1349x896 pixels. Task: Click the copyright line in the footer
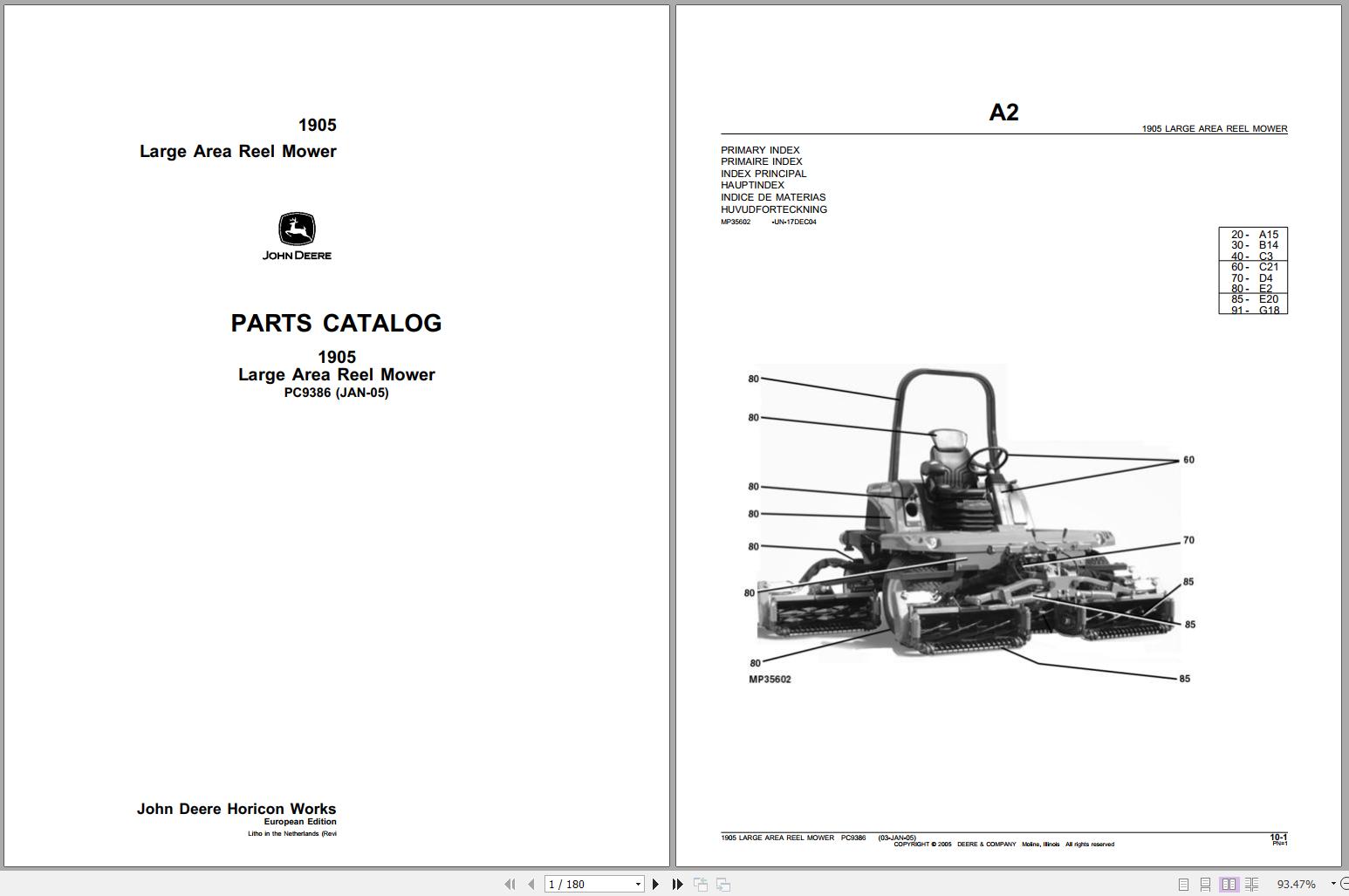pyautogui.click(x=1003, y=845)
